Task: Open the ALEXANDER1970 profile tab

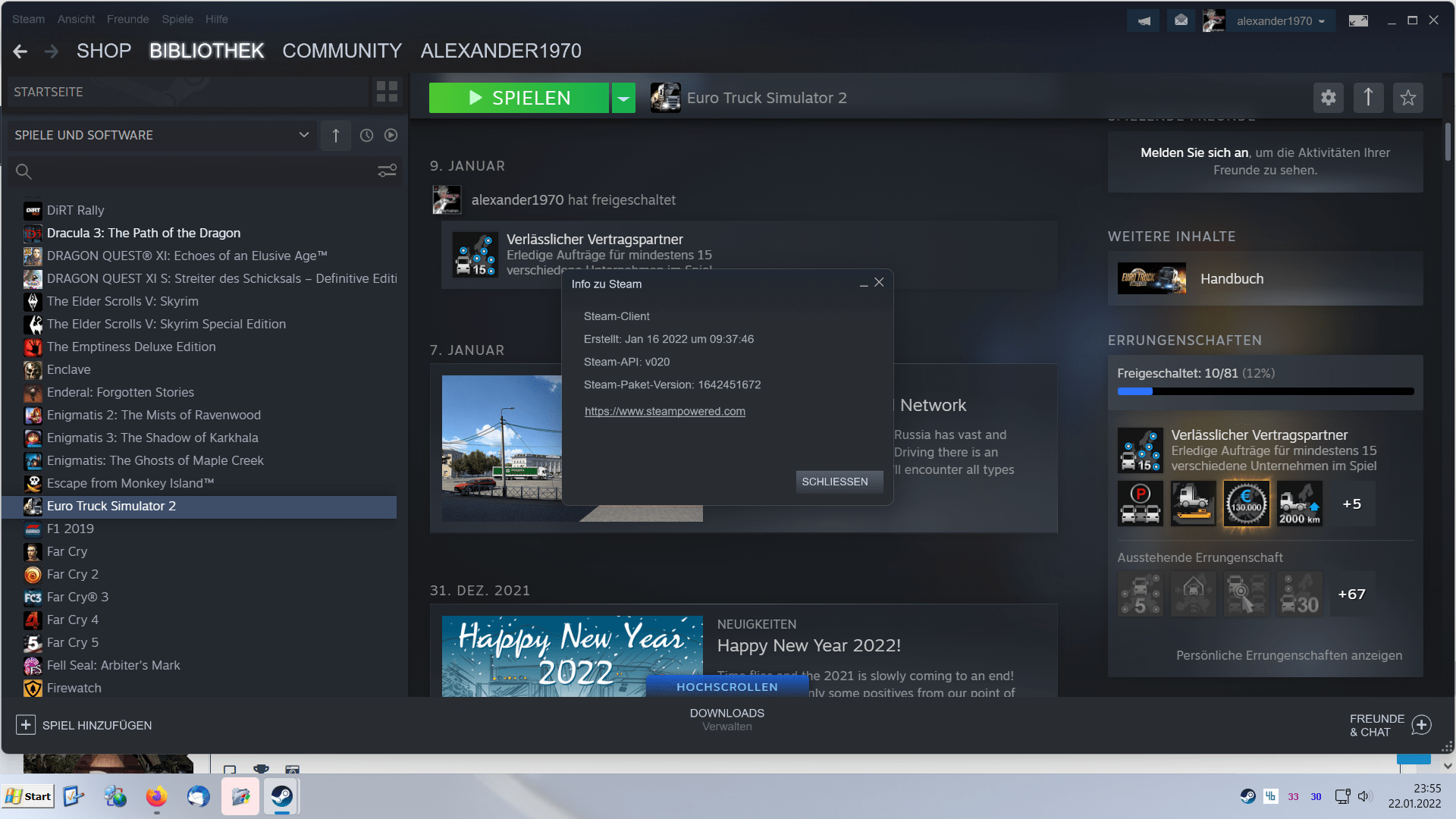Action: (500, 51)
